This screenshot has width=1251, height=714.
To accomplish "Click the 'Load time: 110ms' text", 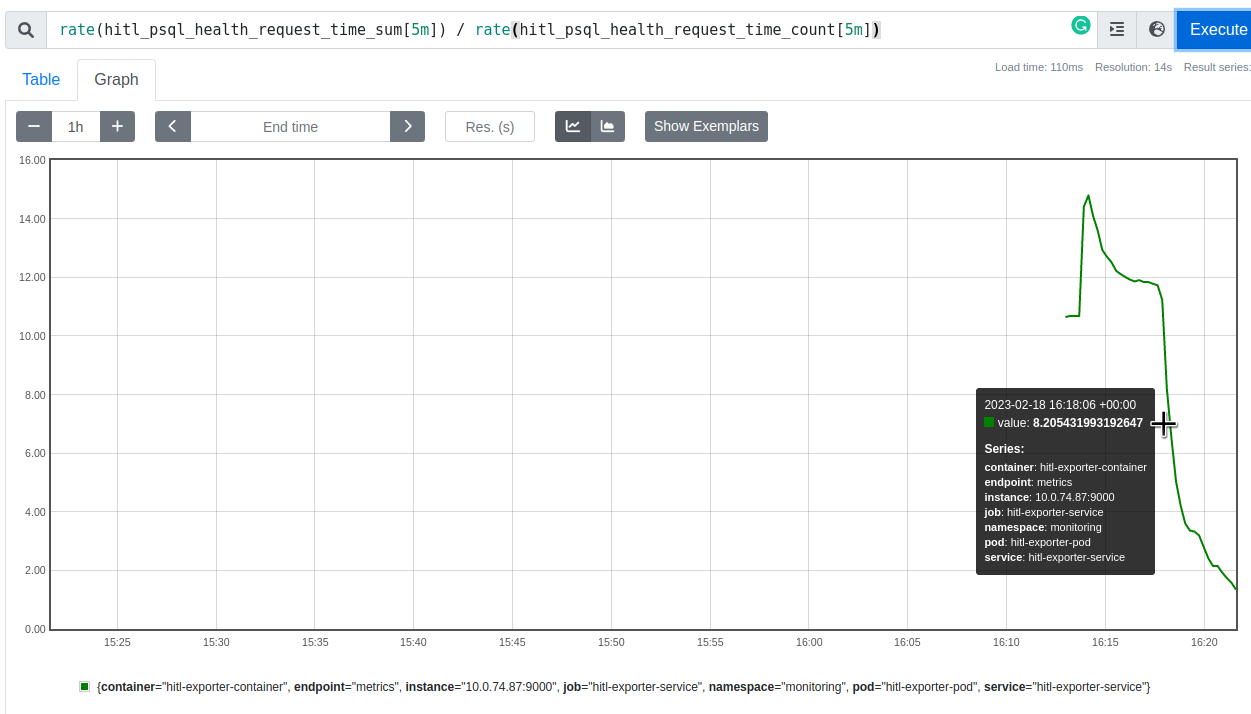I will point(1039,67).
